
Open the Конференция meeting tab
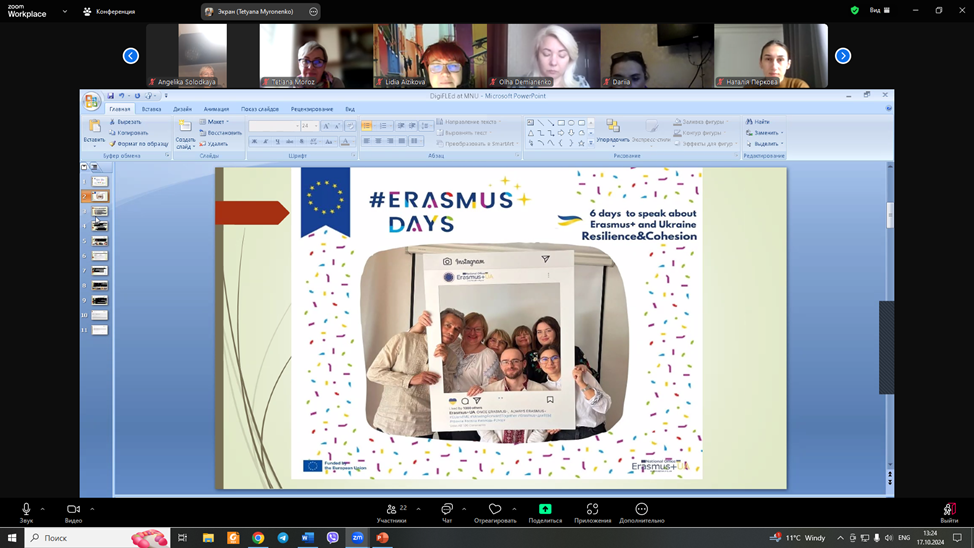tap(109, 12)
